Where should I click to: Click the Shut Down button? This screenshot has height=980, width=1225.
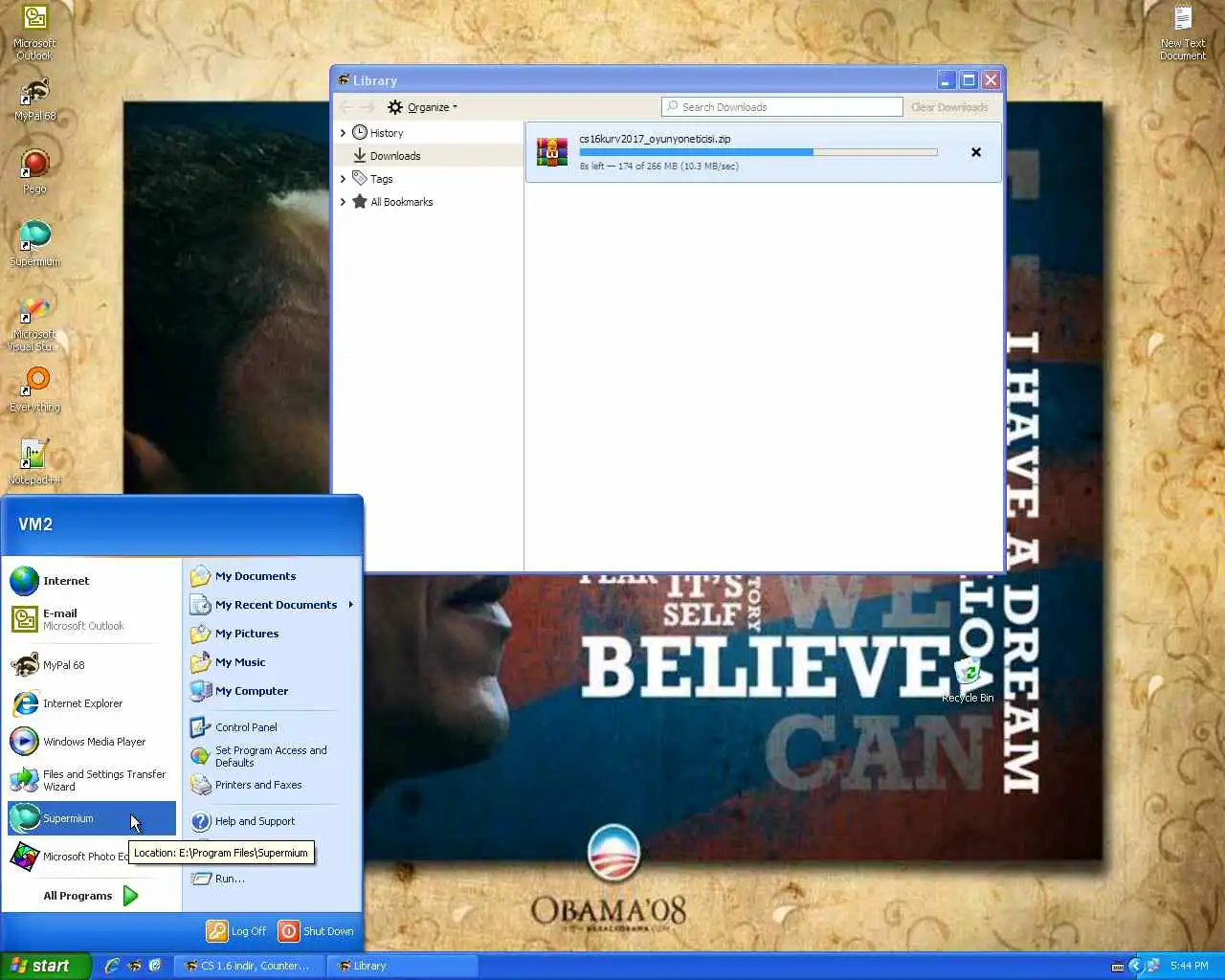coord(317,931)
